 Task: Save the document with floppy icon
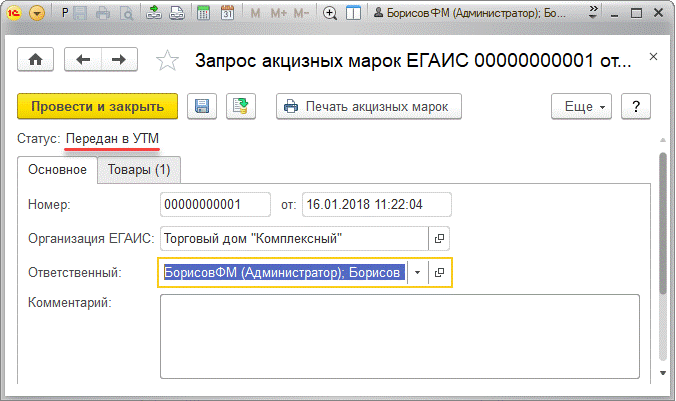tap(202, 106)
